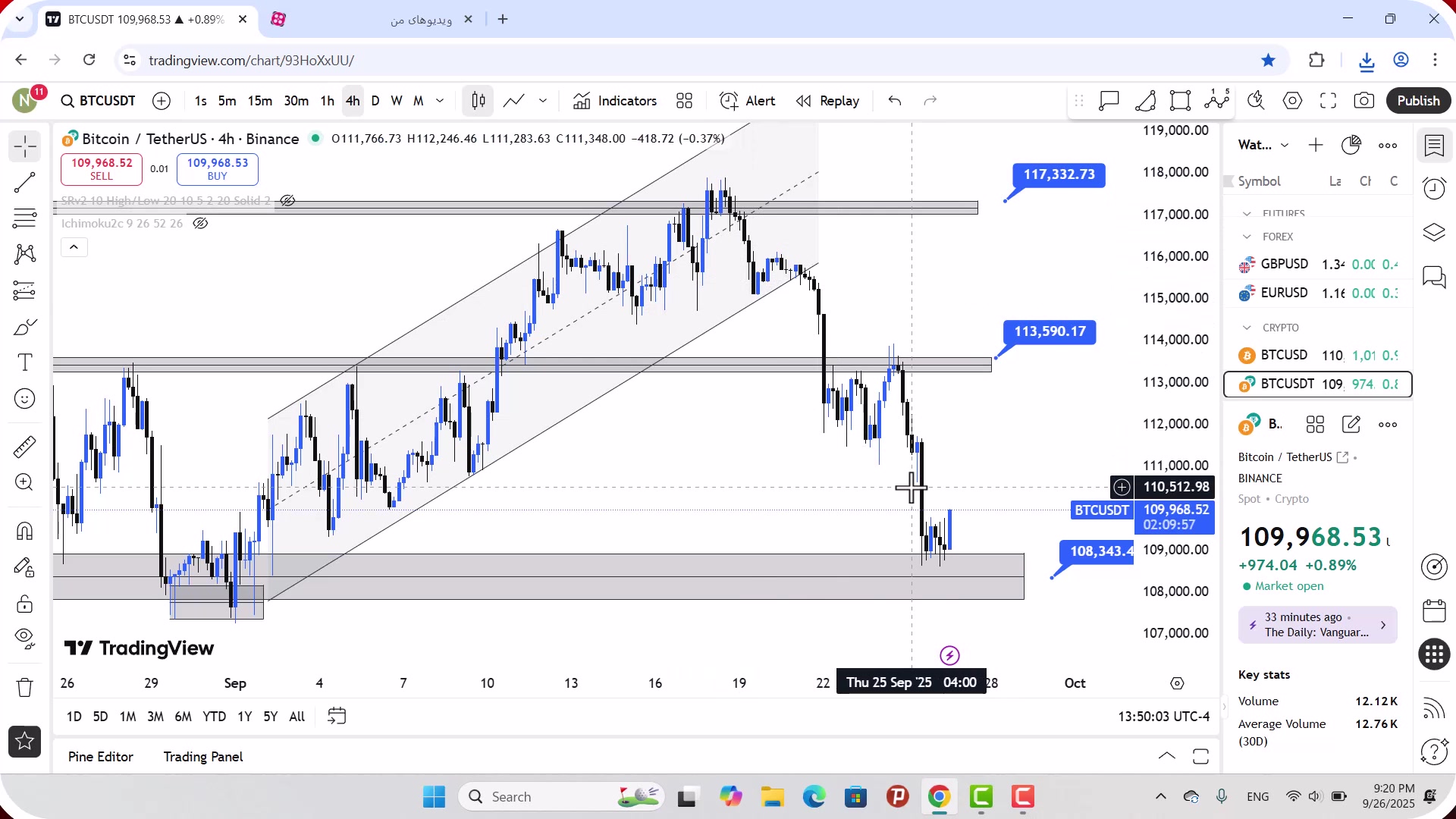Open the Trading Panel tab

coord(203,757)
